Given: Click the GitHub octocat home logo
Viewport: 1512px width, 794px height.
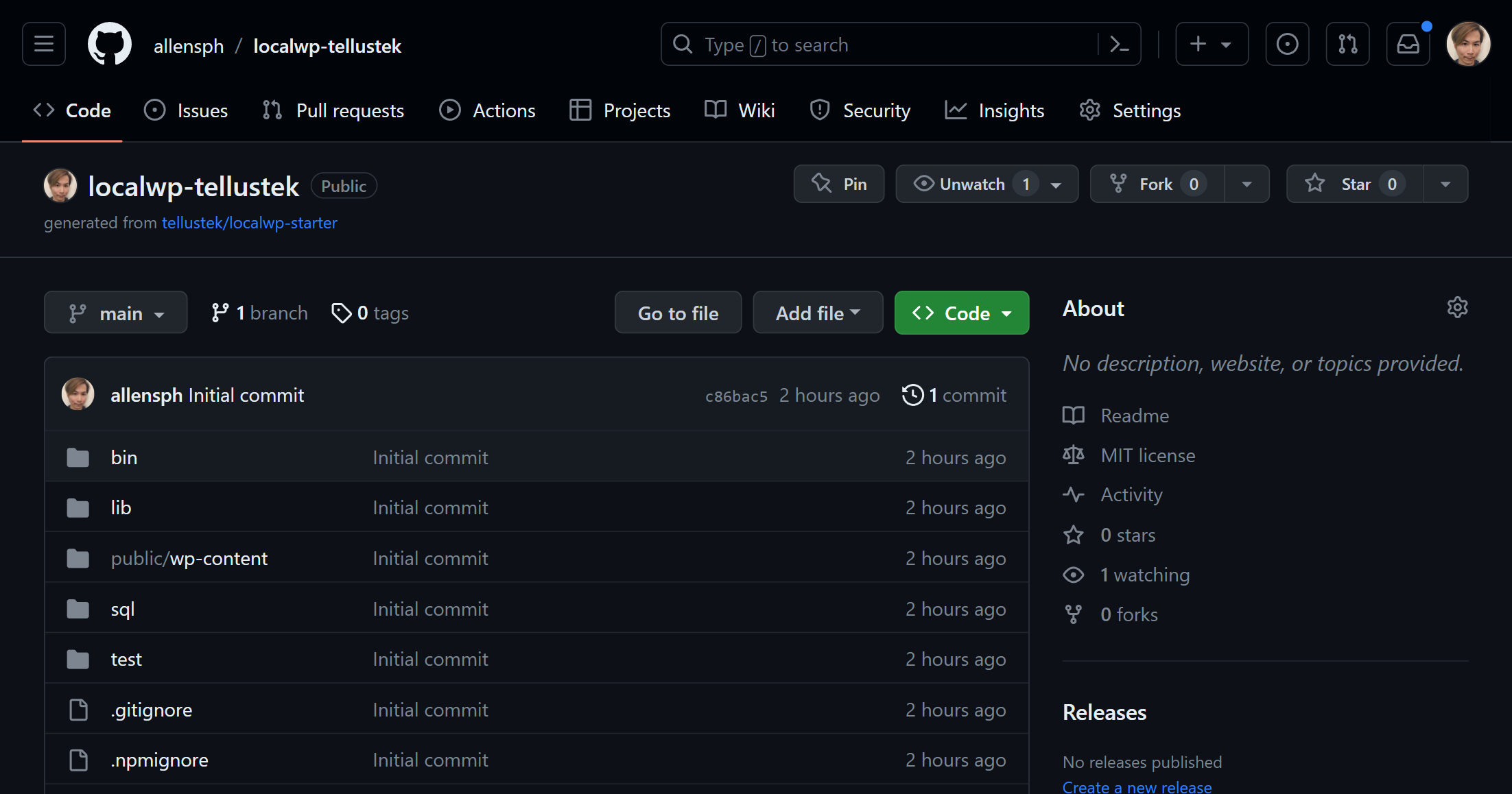Looking at the screenshot, I should click(x=109, y=44).
